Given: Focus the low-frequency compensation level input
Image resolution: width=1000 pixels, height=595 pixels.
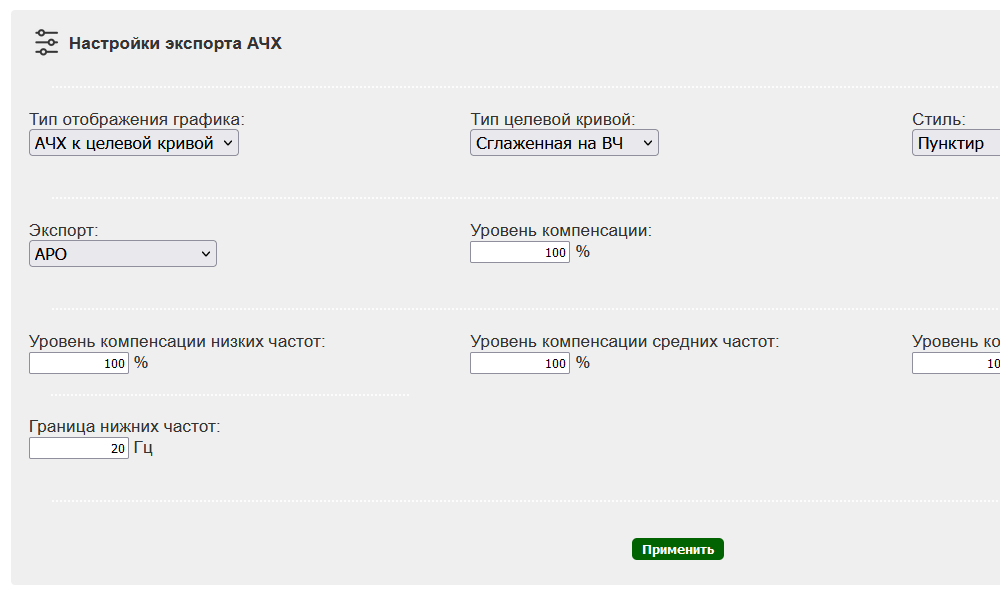Looking at the screenshot, I should (x=79, y=364).
